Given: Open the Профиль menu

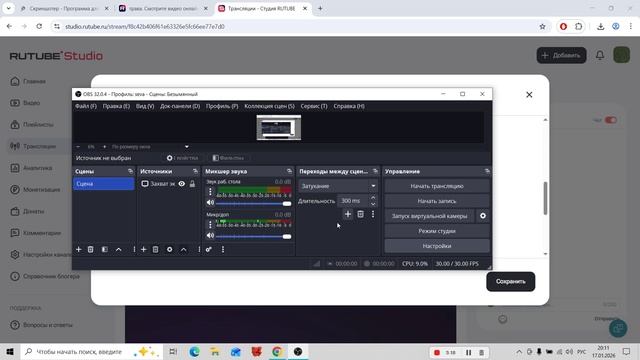Looking at the screenshot, I should pos(222,106).
